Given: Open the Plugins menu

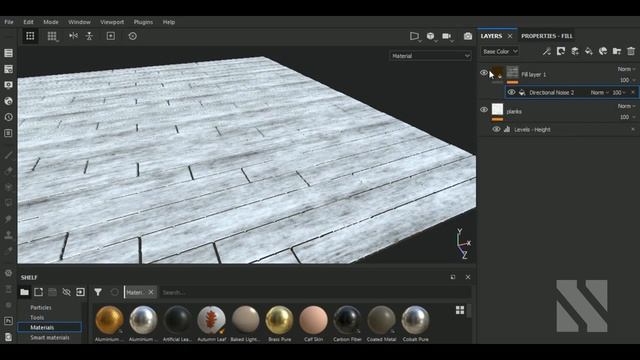Looking at the screenshot, I should tap(143, 22).
